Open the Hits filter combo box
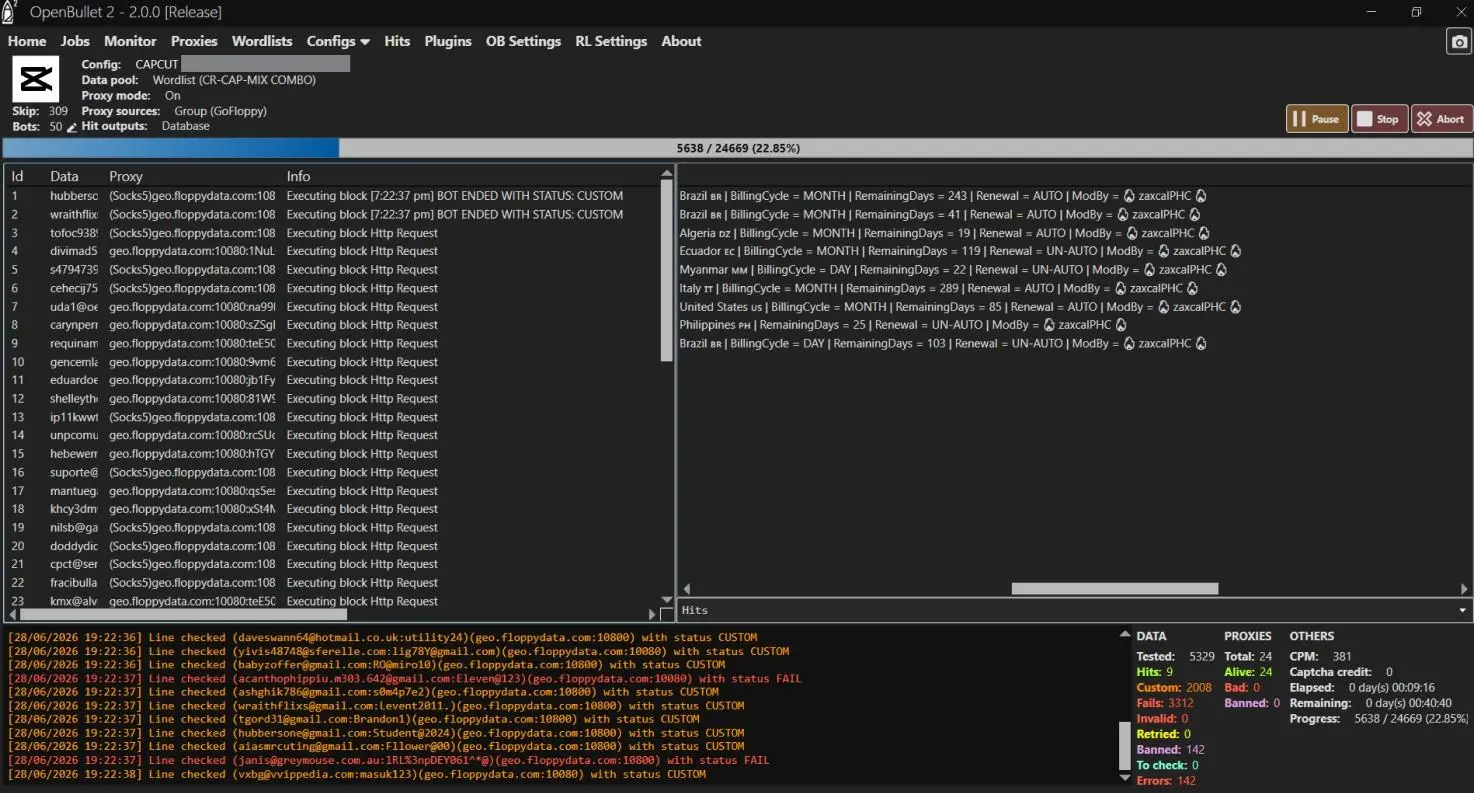 point(1075,610)
